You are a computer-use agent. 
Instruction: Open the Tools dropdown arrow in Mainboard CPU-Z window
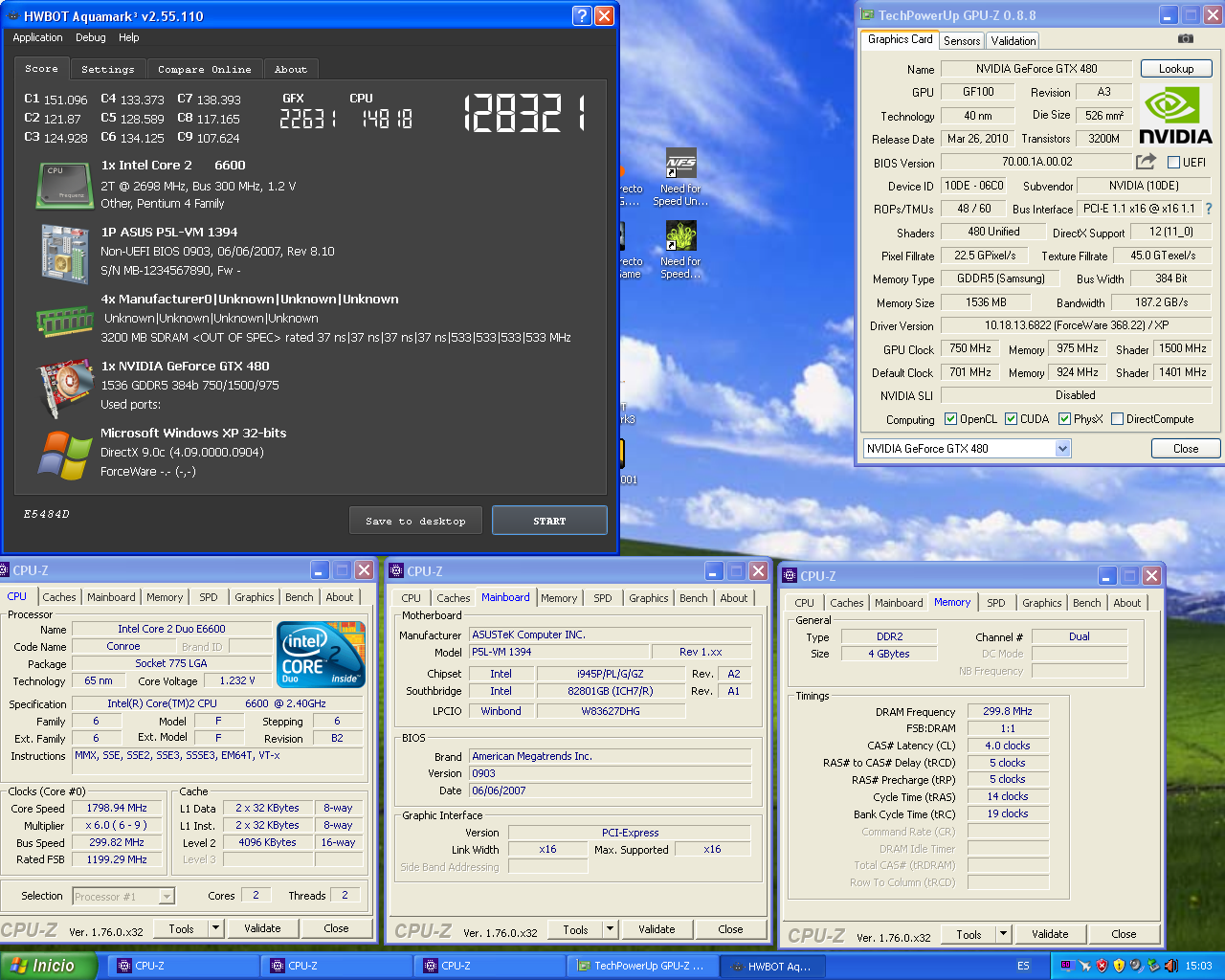tap(610, 929)
